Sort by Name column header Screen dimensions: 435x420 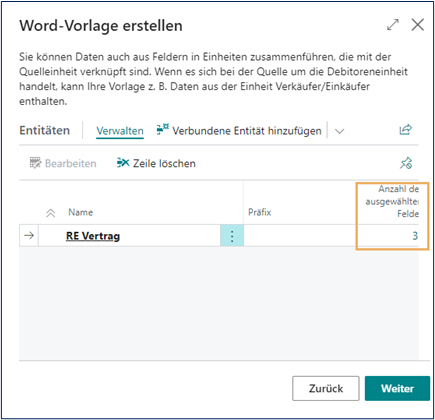click(x=81, y=212)
